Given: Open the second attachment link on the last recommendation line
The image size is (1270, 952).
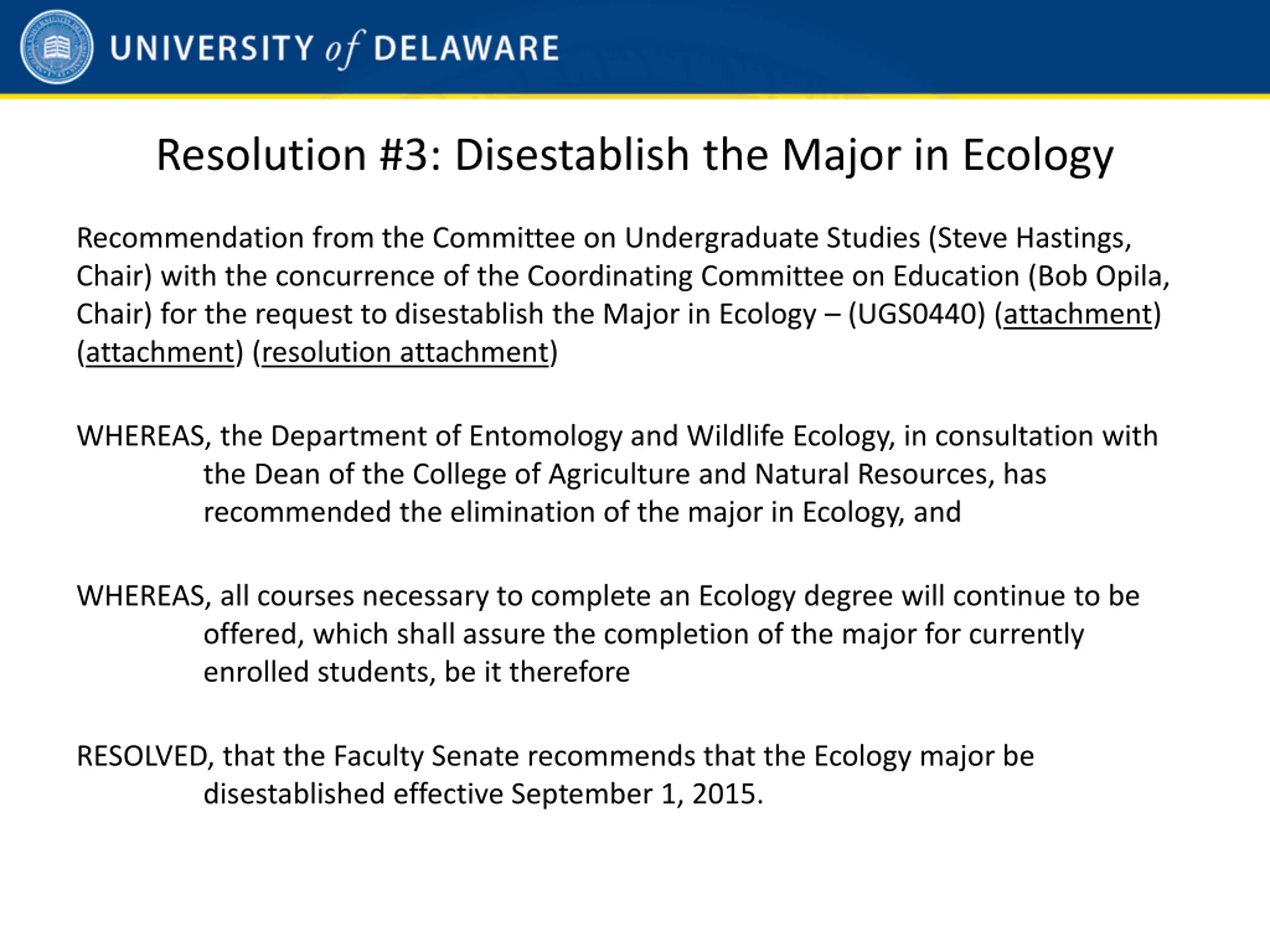Looking at the screenshot, I should click(x=160, y=353).
